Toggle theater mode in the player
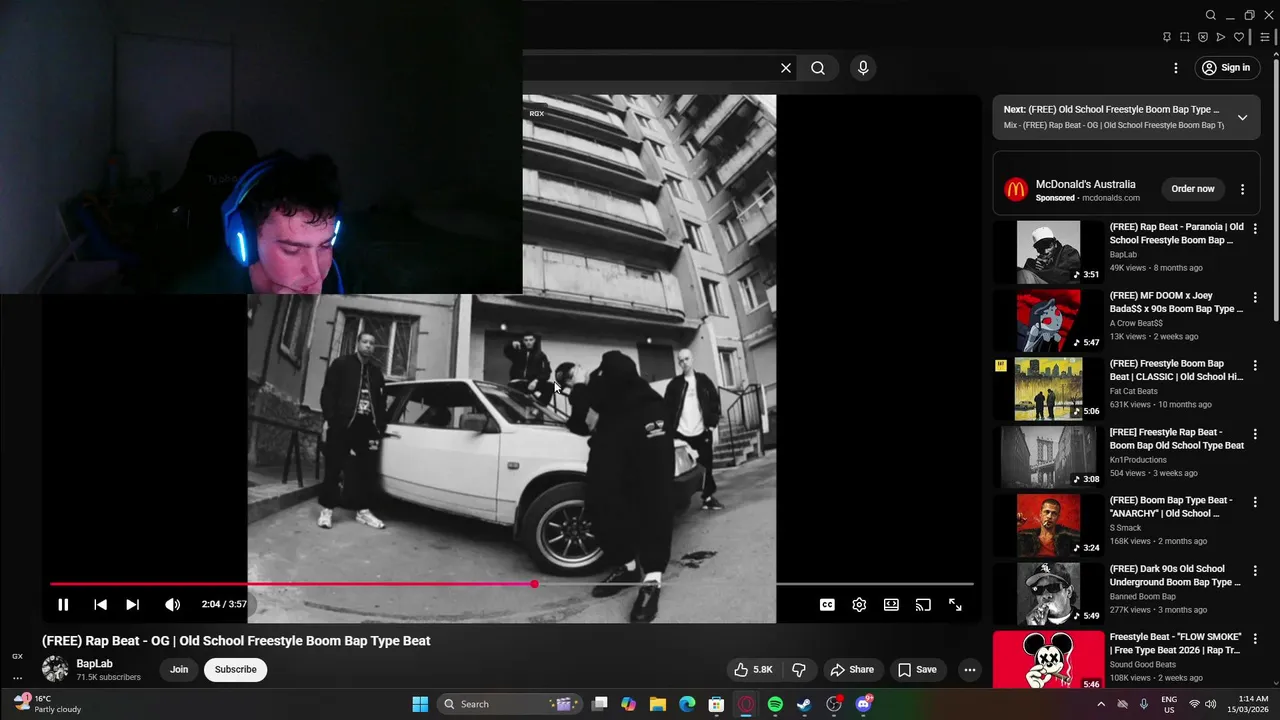The height and width of the screenshot is (720, 1280). pos(891,605)
